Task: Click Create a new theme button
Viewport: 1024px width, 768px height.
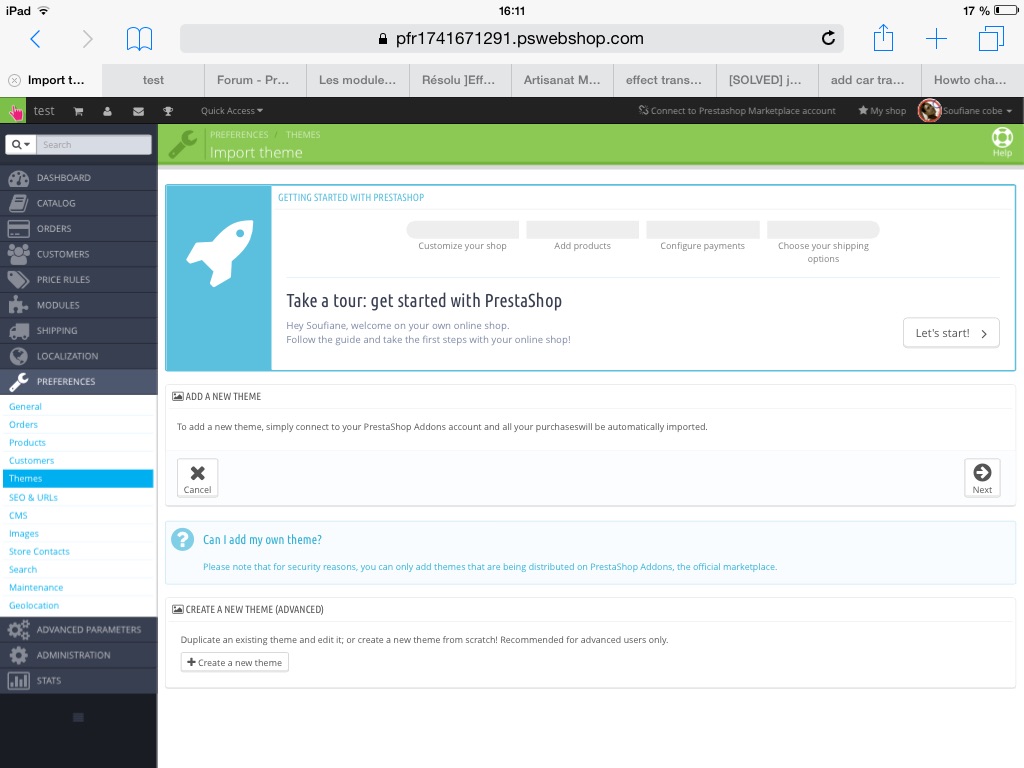Action: pos(234,662)
